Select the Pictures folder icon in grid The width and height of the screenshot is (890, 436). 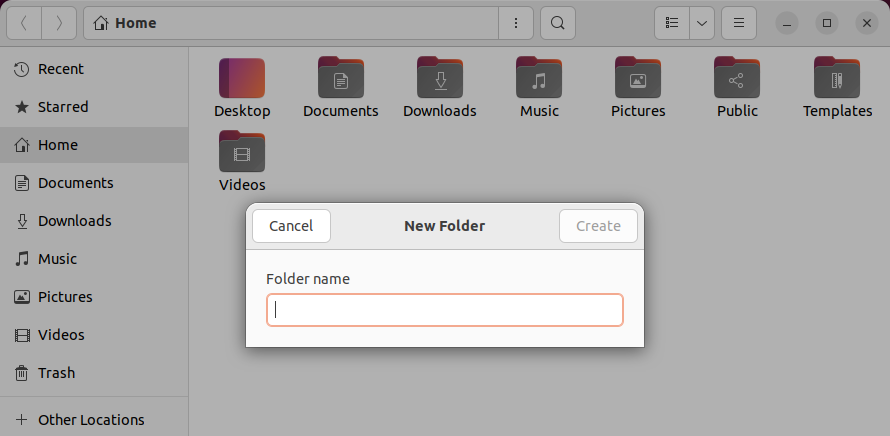click(x=638, y=78)
